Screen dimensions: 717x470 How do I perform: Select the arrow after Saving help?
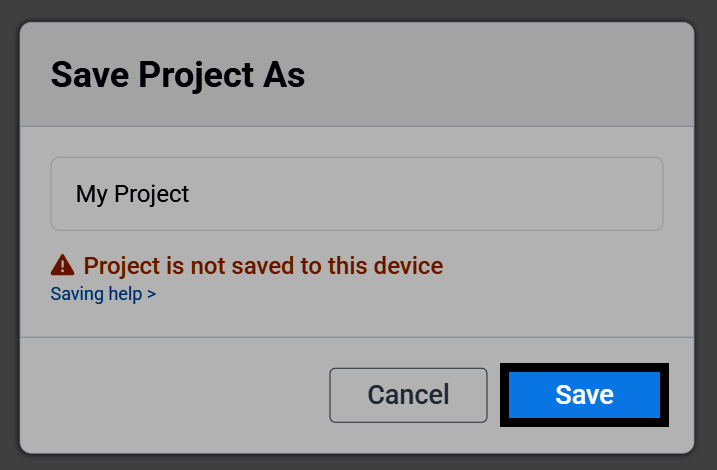[151, 294]
